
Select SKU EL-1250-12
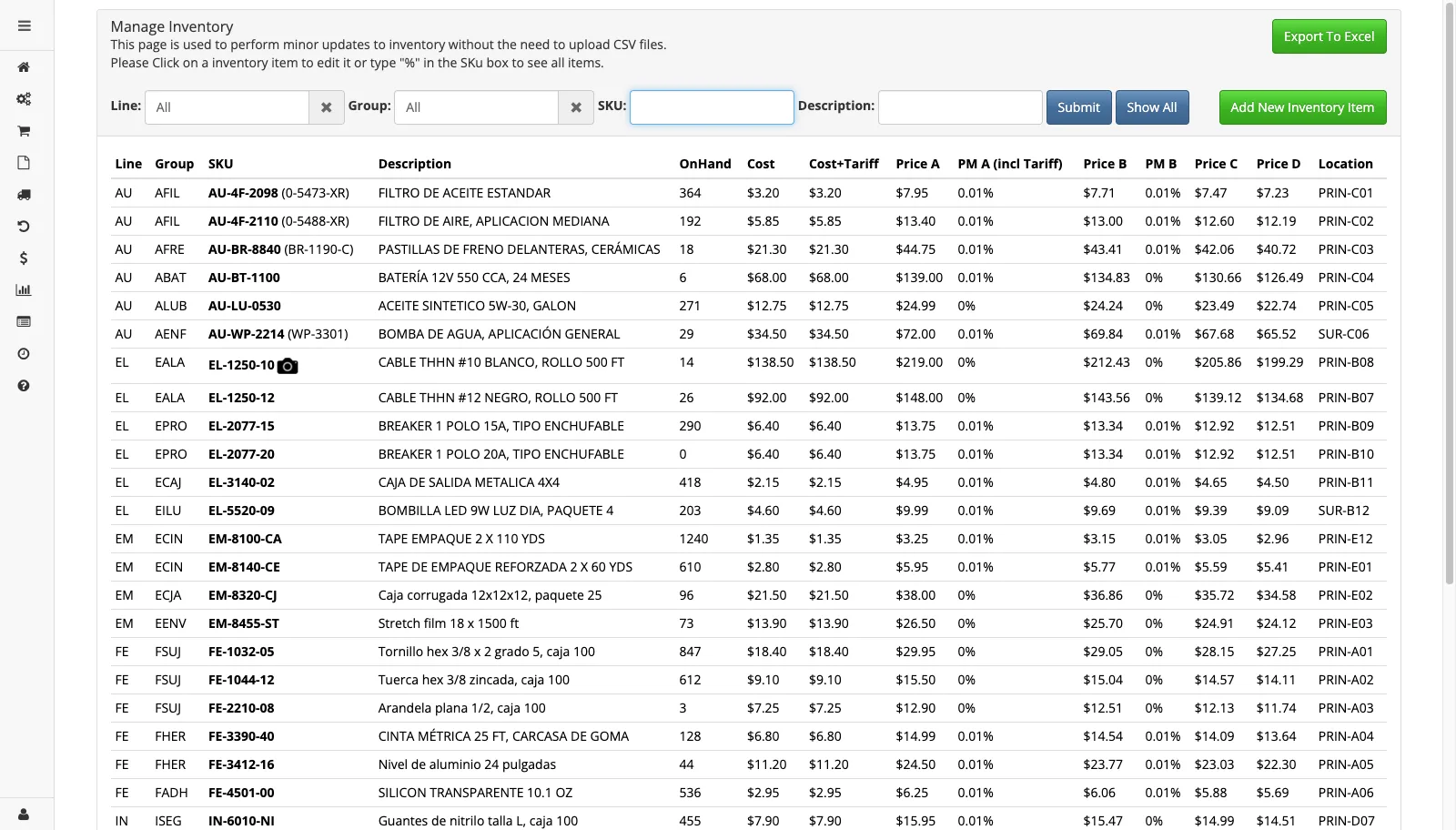[241, 398]
